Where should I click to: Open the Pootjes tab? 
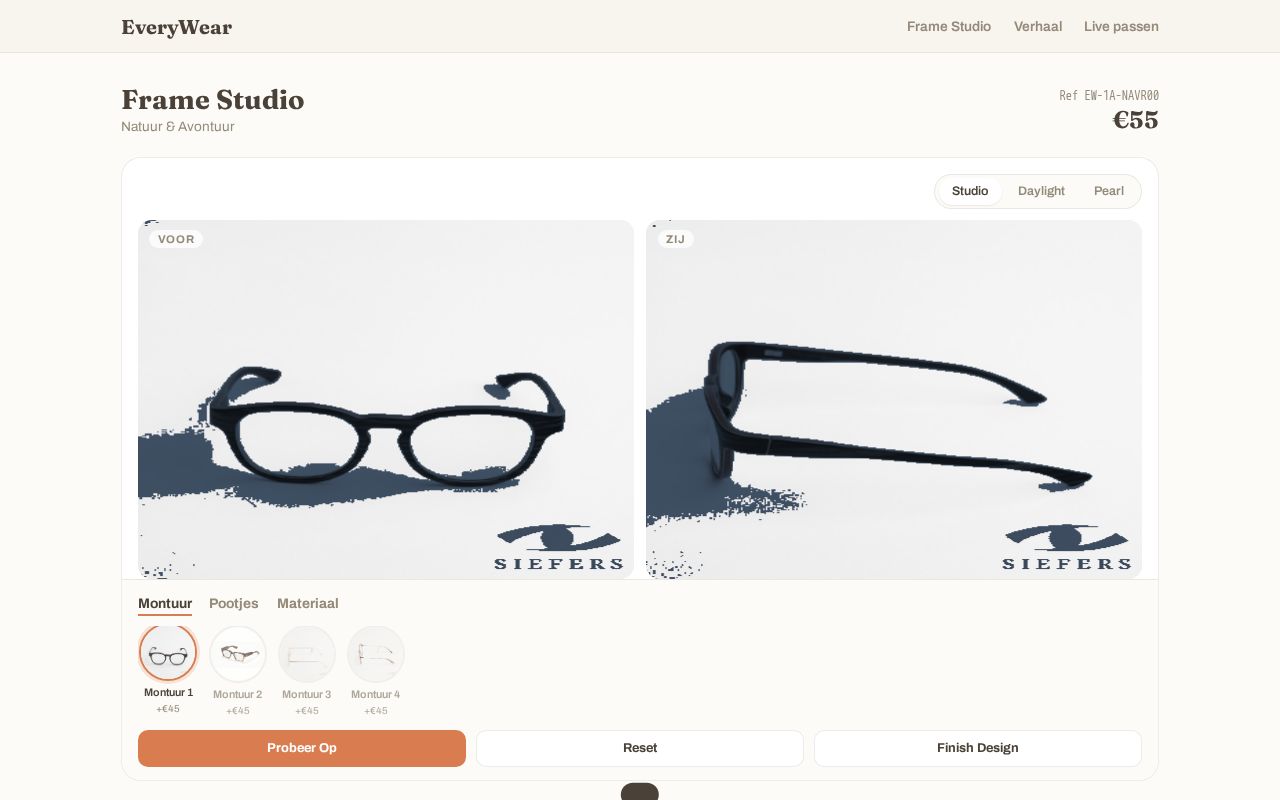pyautogui.click(x=234, y=604)
